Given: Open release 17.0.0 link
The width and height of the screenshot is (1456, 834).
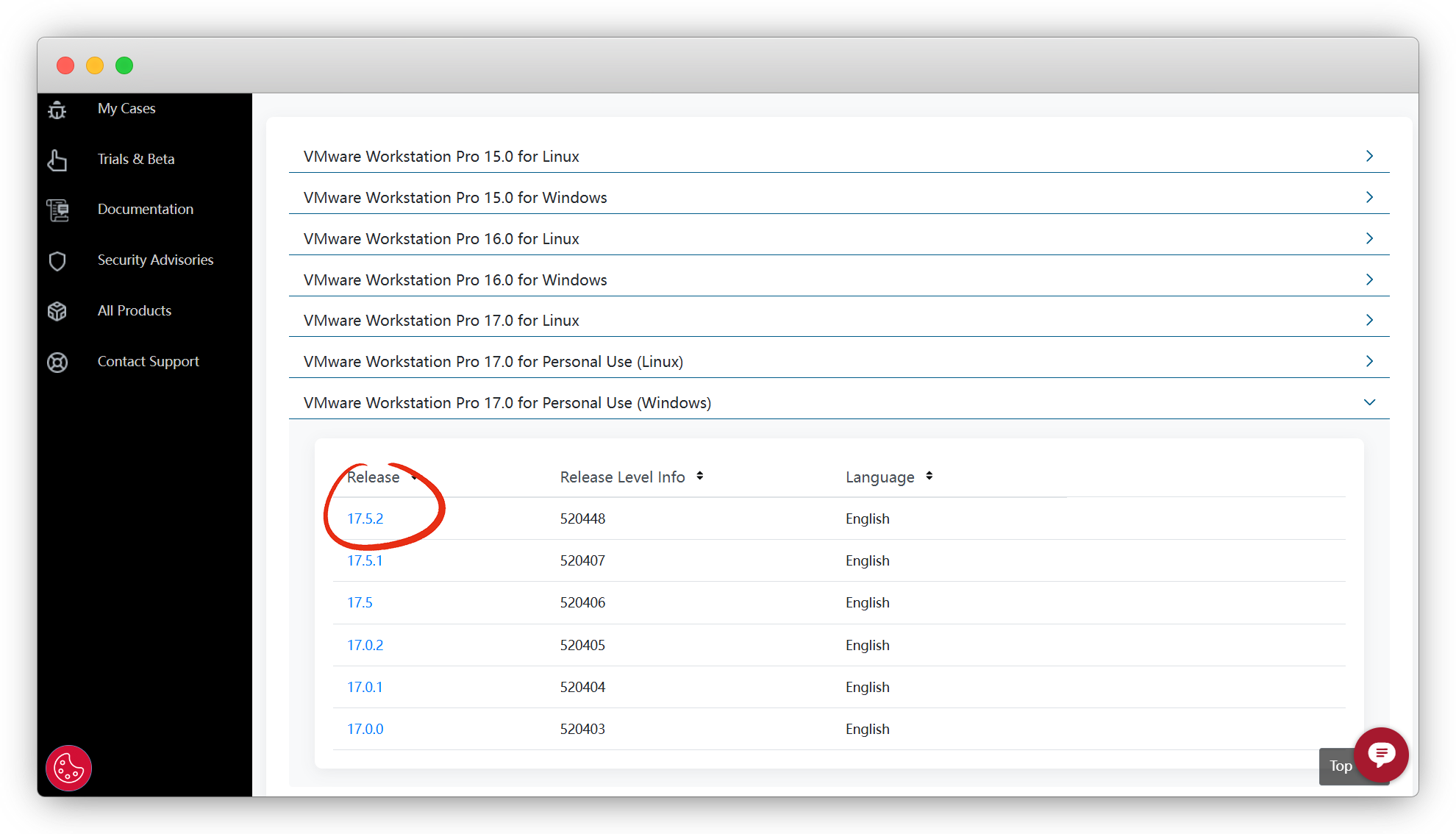Looking at the screenshot, I should click(x=365, y=729).
